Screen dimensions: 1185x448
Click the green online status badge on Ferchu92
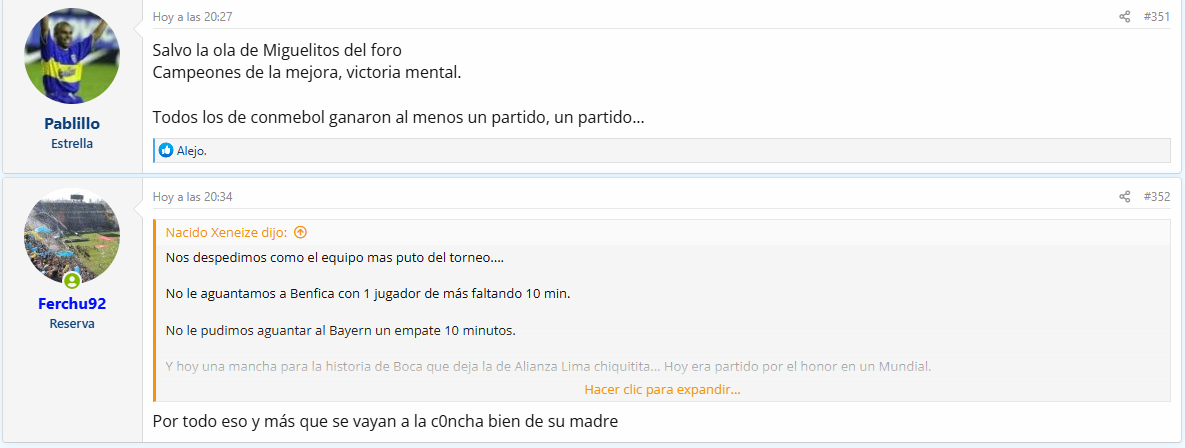[72, 281]
